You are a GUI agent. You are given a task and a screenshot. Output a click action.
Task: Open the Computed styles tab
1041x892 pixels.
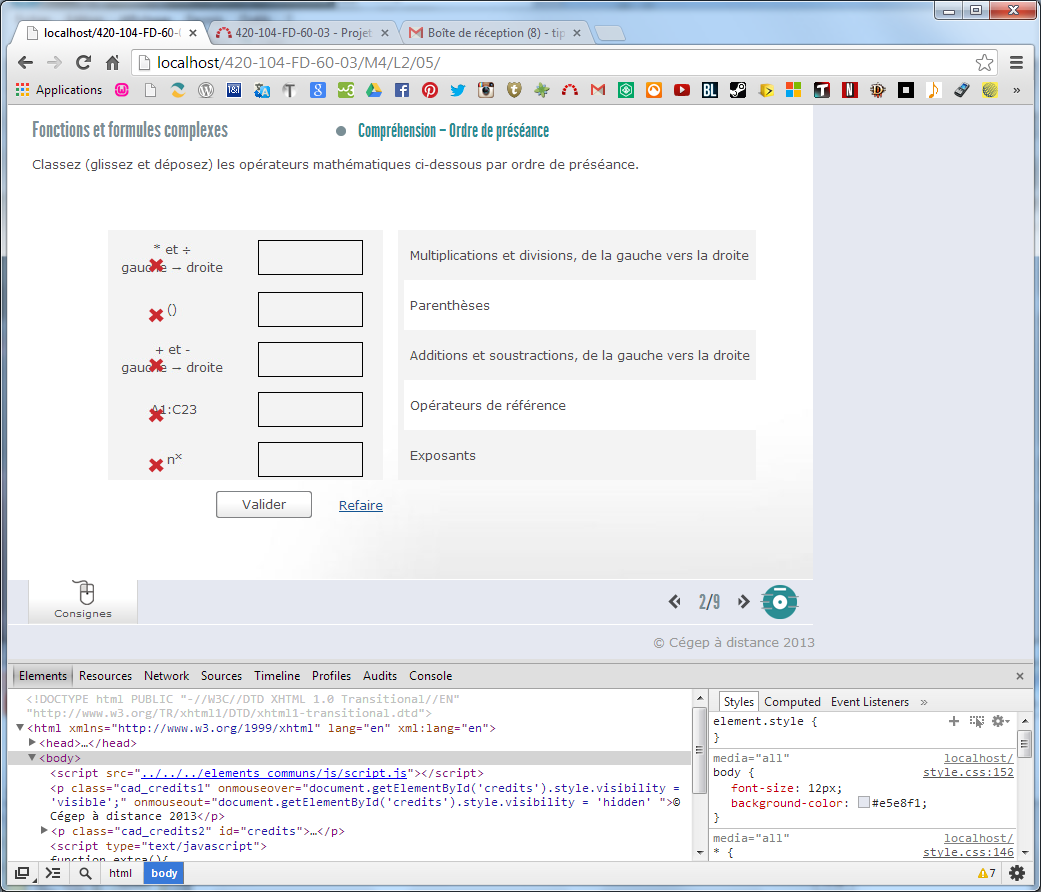(x=792, y=702)
